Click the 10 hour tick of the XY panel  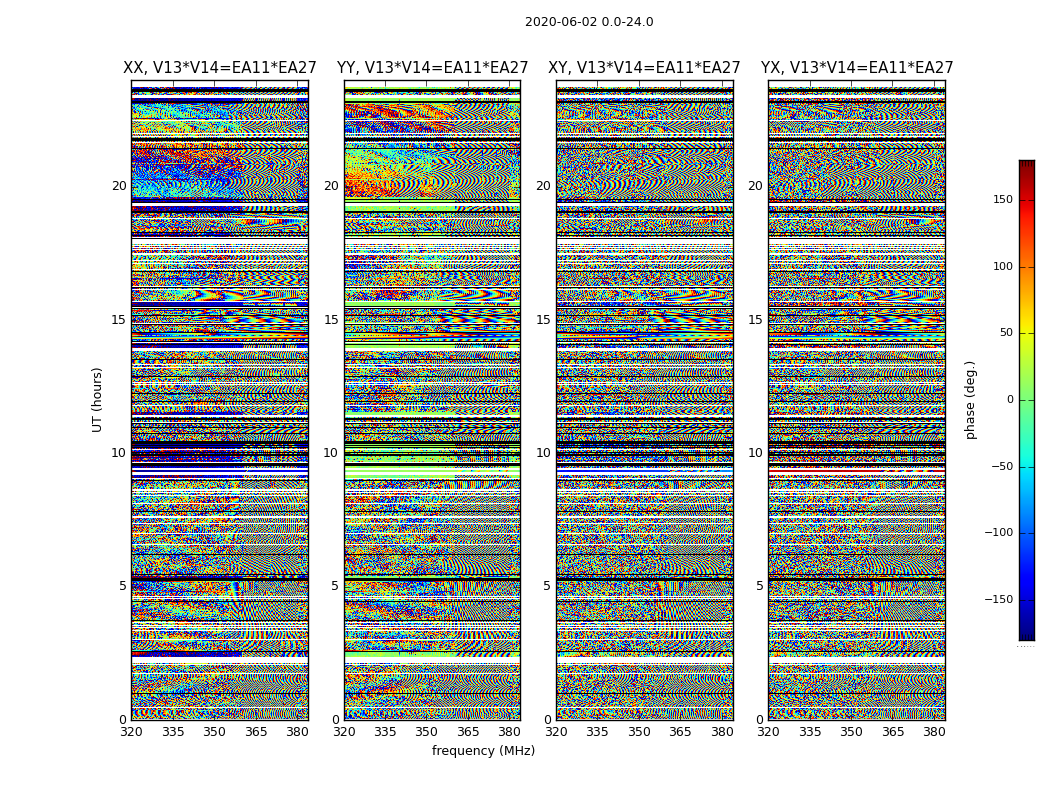coord(543,453)
